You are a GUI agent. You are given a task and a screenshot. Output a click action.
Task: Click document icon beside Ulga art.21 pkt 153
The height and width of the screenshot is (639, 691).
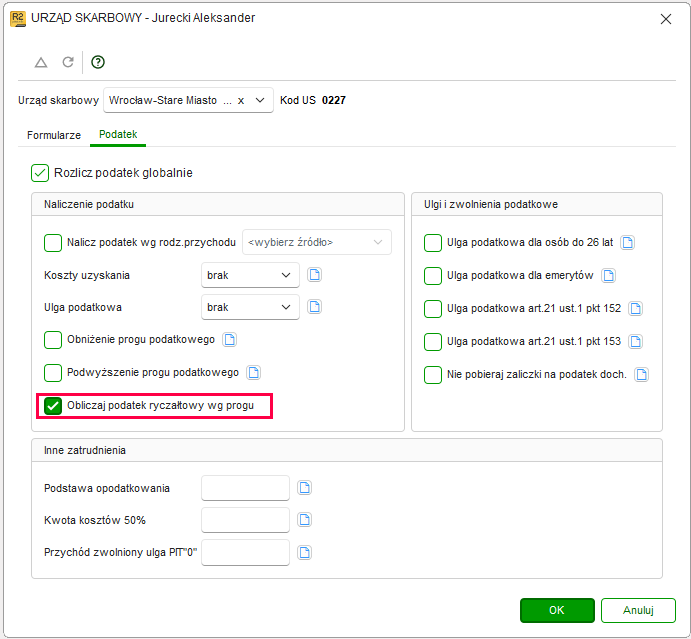click(x=635, y=342)
